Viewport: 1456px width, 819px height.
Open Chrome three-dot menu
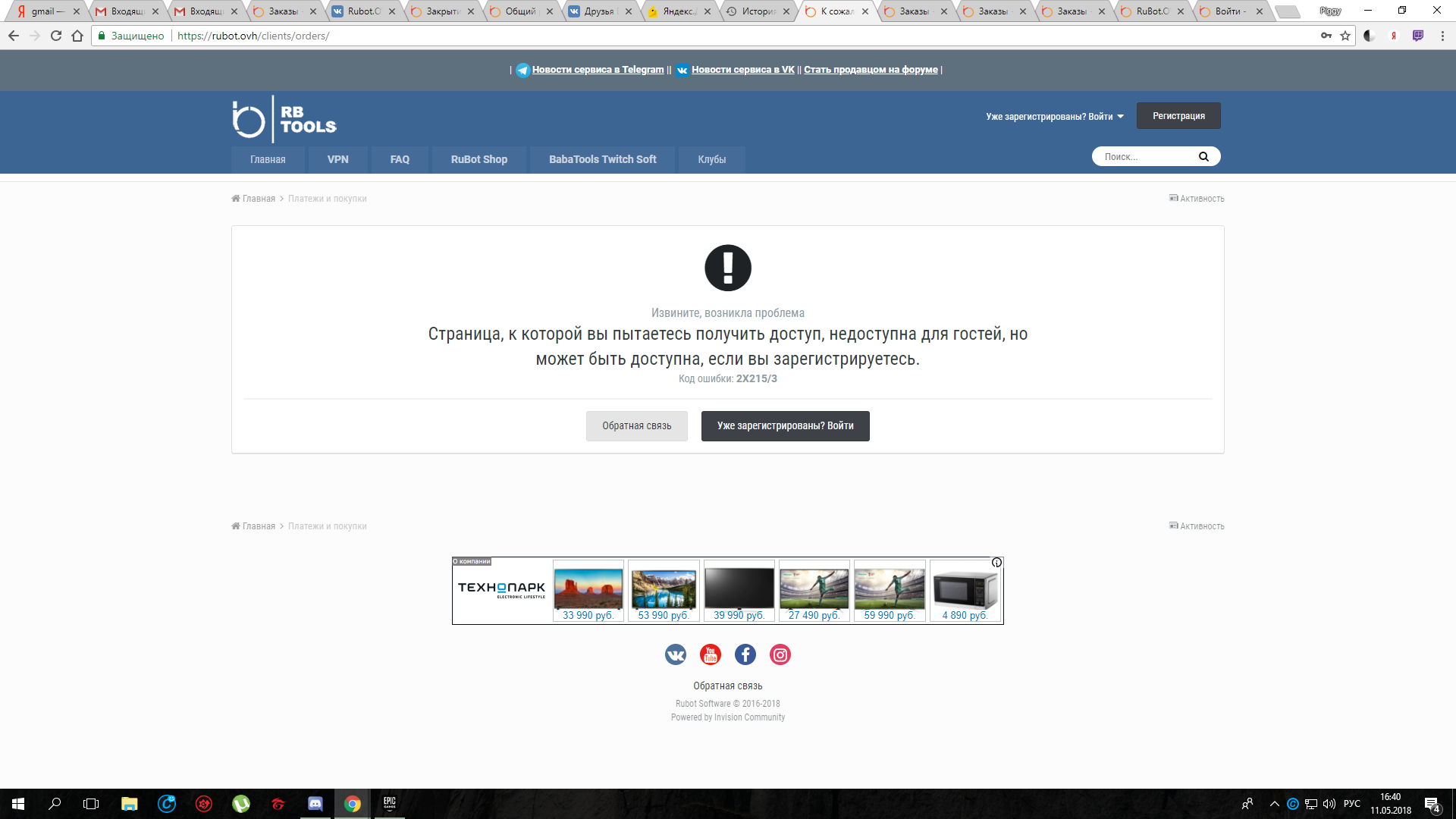coord(1442,36)
